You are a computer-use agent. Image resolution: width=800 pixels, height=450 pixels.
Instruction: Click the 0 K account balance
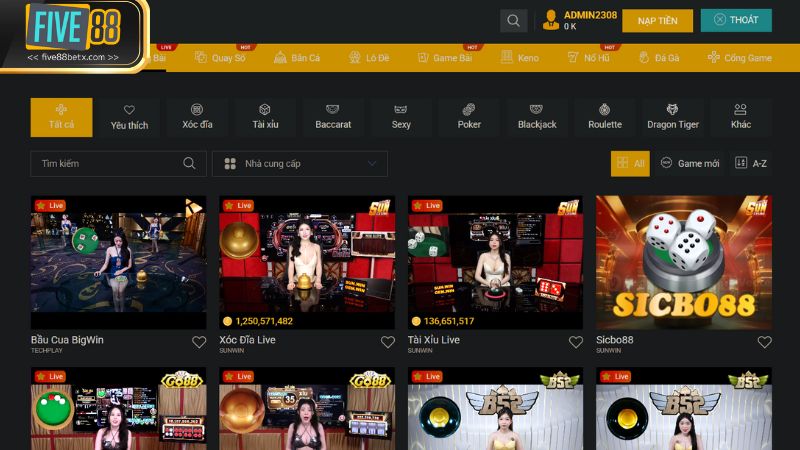(570, 27)
